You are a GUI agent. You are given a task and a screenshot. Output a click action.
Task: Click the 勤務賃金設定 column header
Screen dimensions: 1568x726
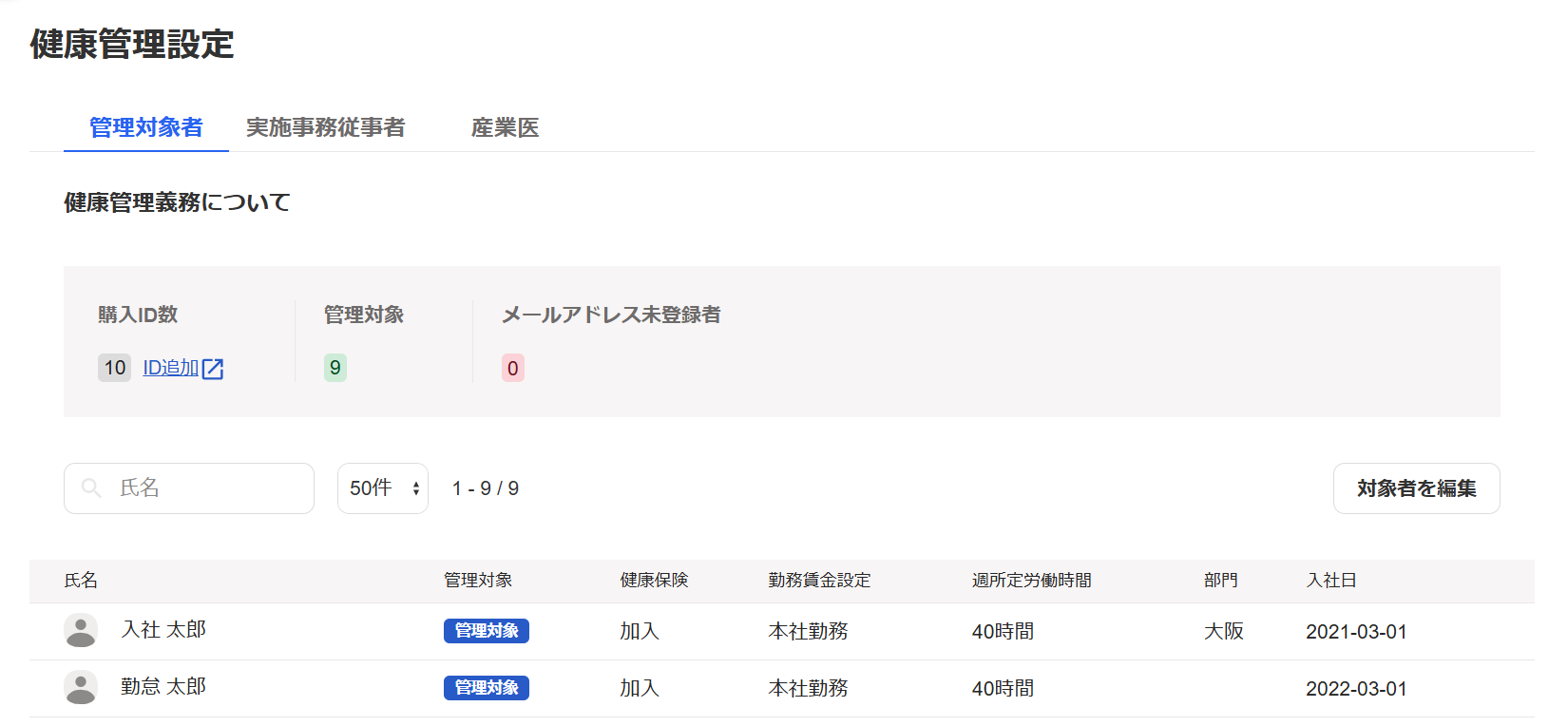[820, 580]
